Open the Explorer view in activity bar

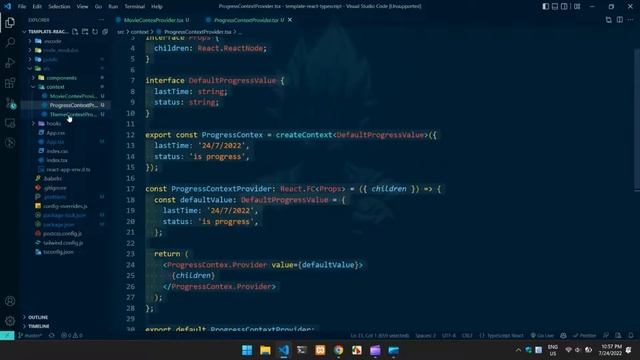[x=10, y=23]
